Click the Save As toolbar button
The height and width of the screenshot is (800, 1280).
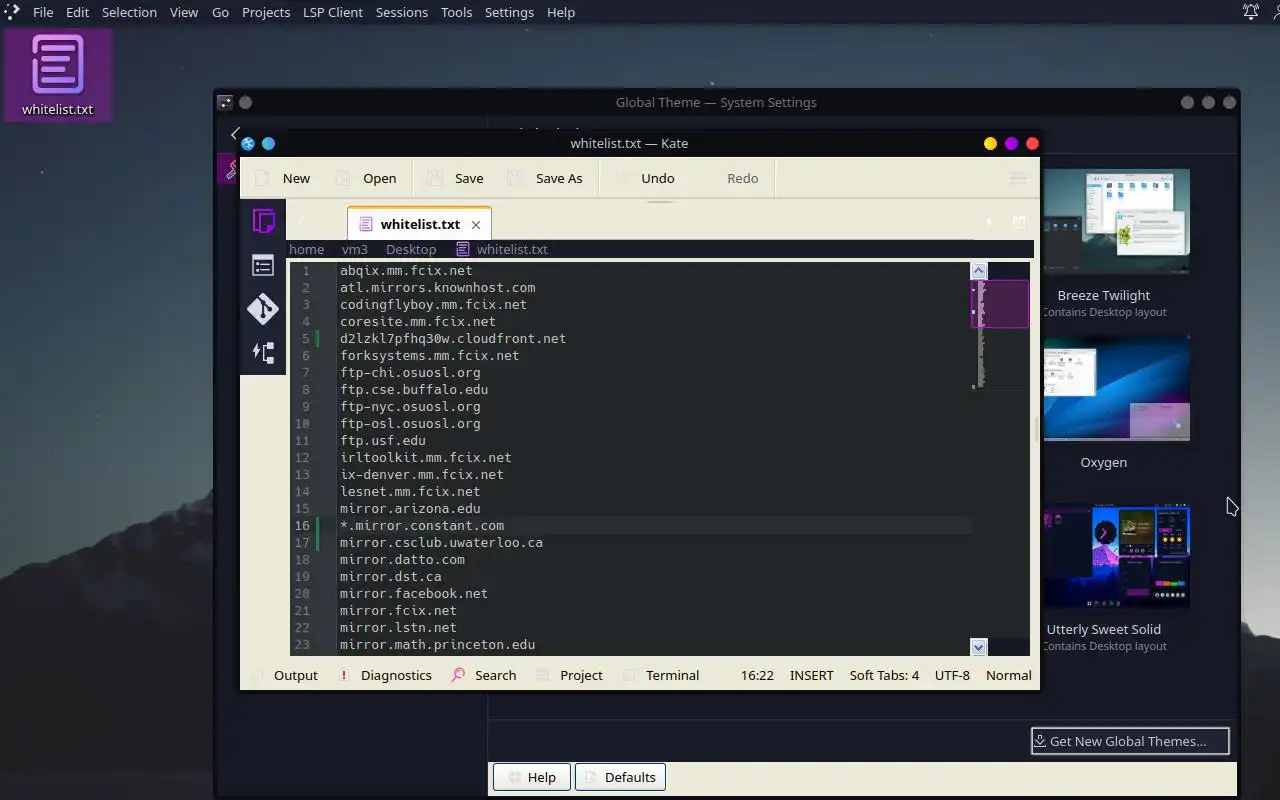545,178
